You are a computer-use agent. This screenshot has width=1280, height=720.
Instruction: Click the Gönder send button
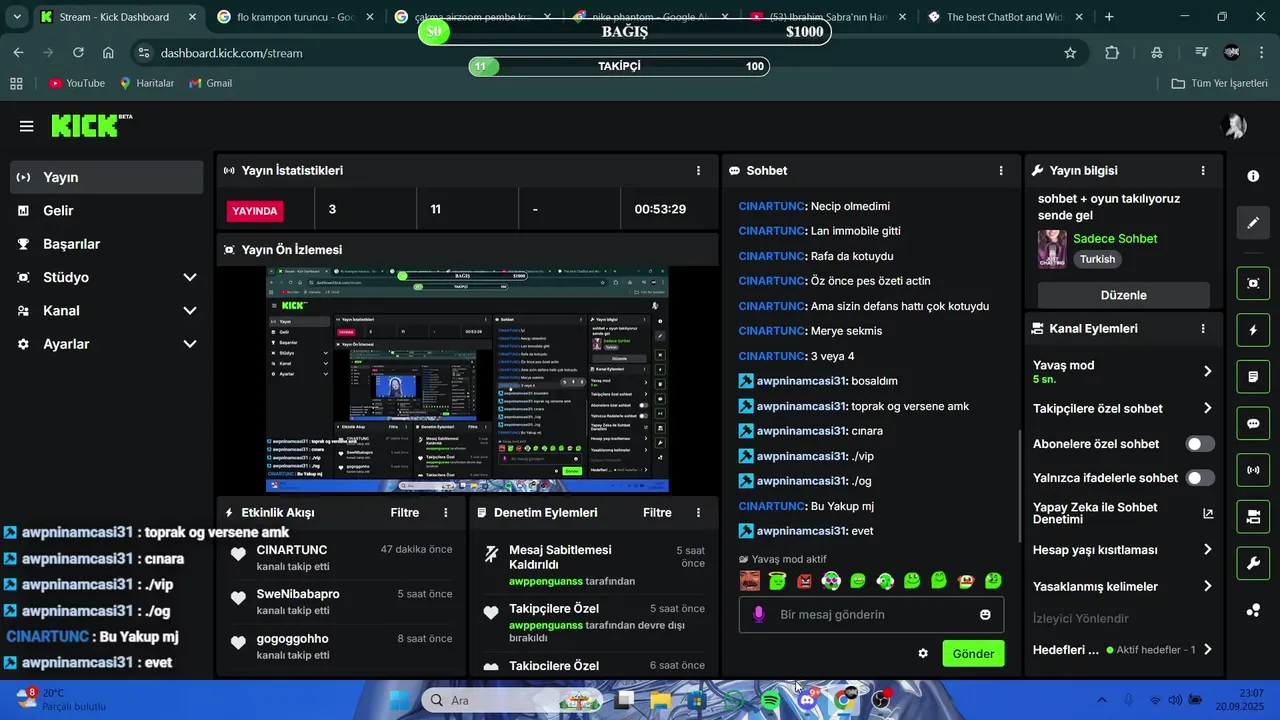pyautogui.click(x=973, y=653)
